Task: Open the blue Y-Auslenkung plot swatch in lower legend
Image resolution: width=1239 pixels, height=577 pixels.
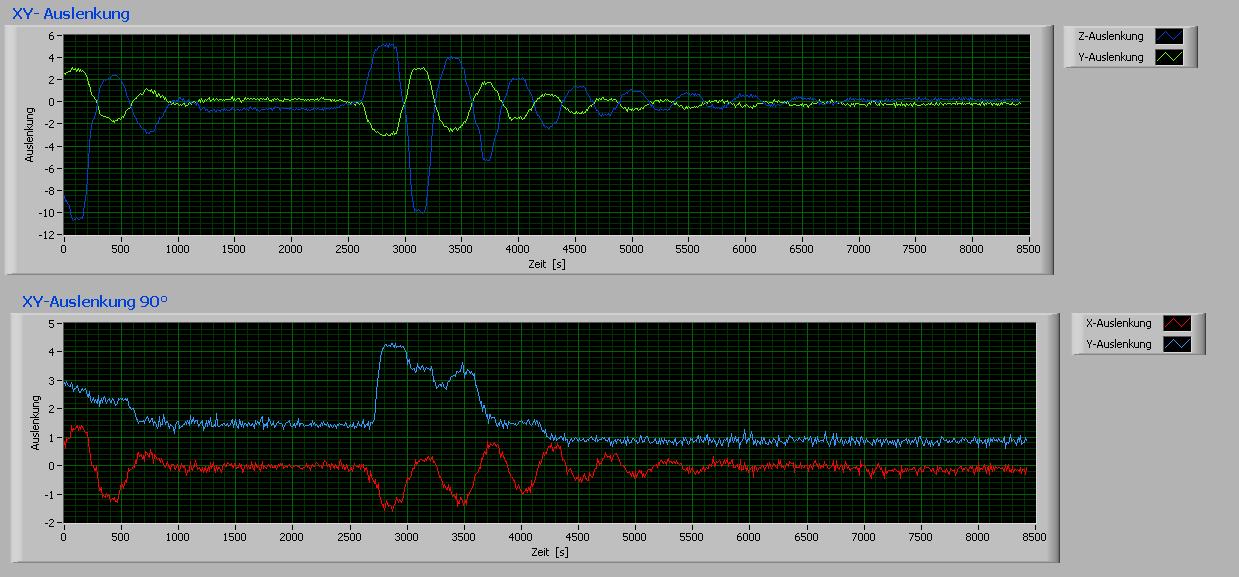Action: (1176, 344)
